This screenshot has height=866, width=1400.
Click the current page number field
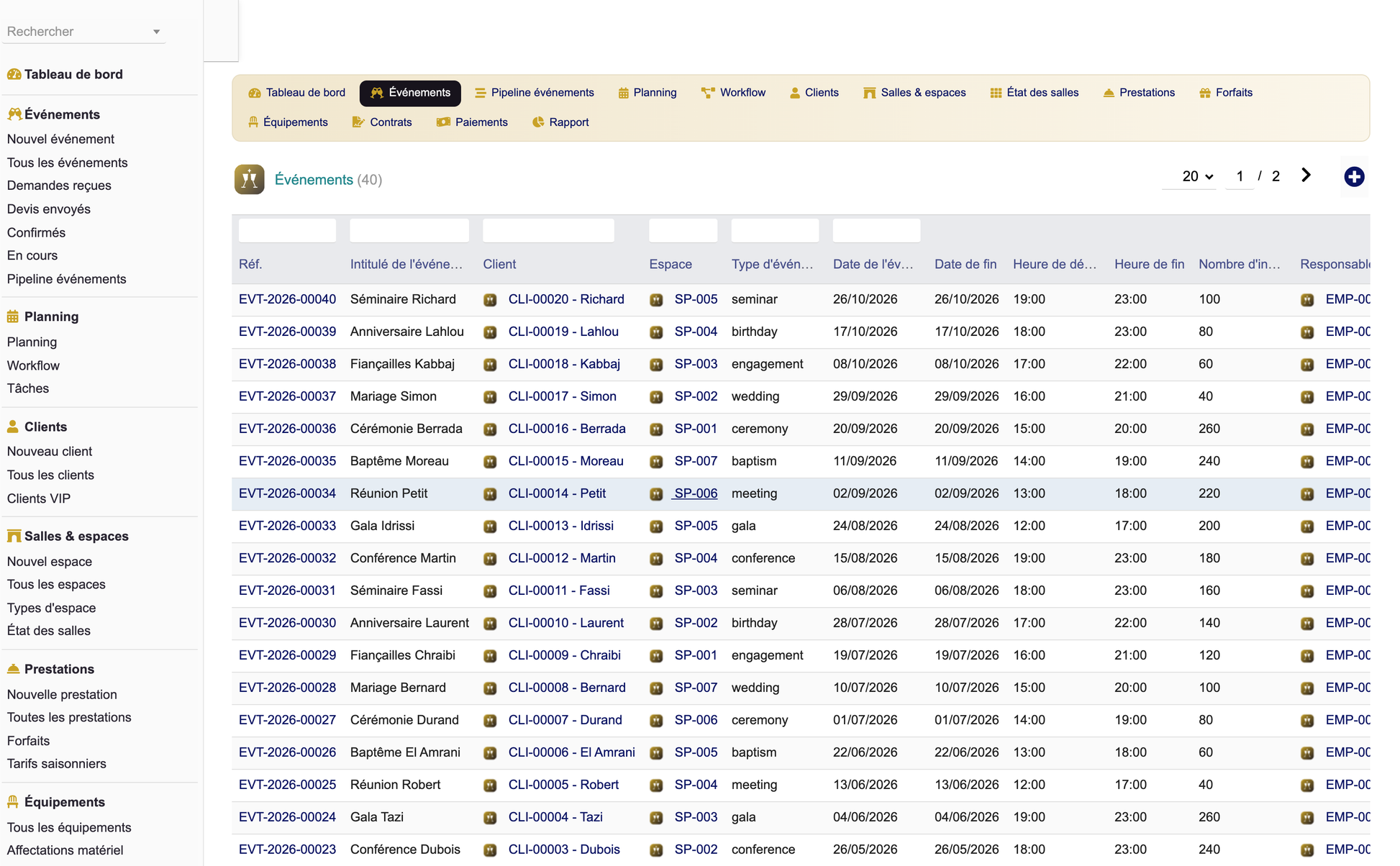click(x=1240, y=176)
